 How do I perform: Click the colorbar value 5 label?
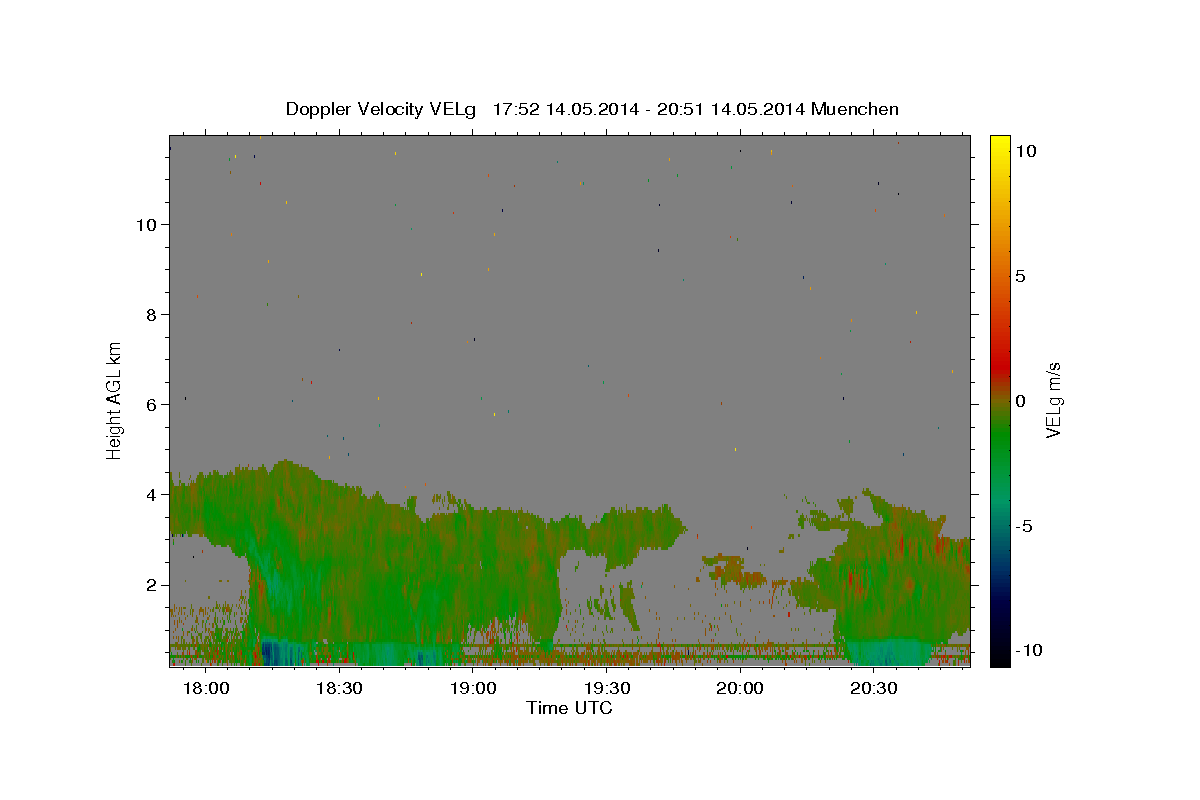click(x=1020, y=276)
